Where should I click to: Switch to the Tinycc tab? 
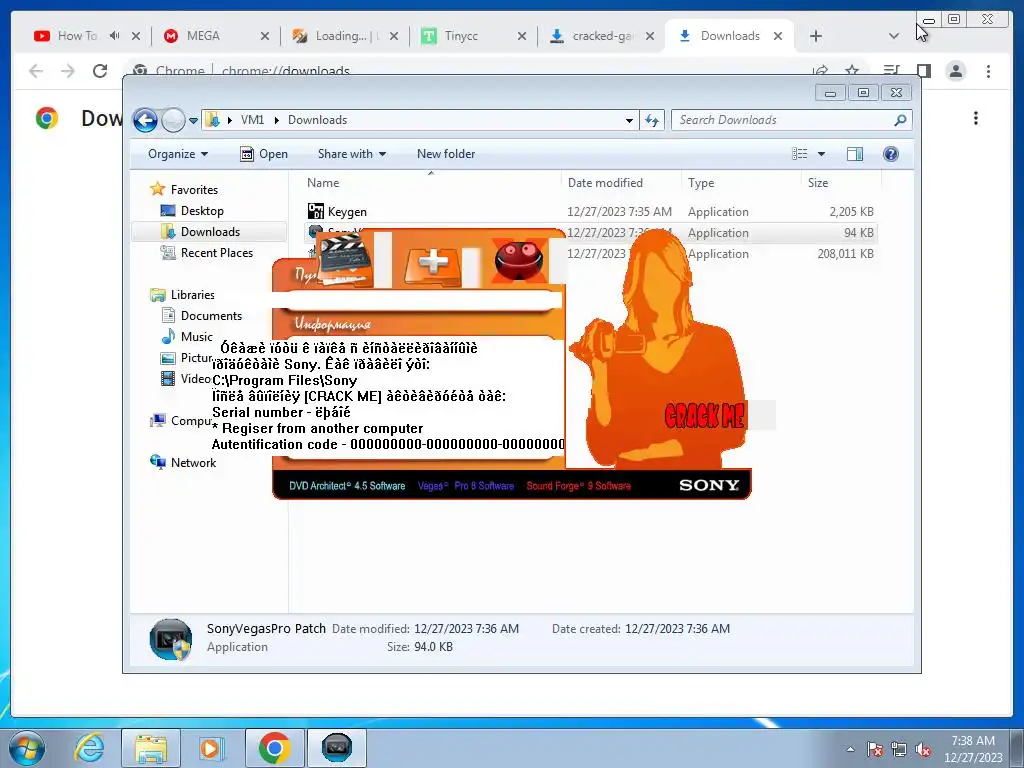coord(461,36)
